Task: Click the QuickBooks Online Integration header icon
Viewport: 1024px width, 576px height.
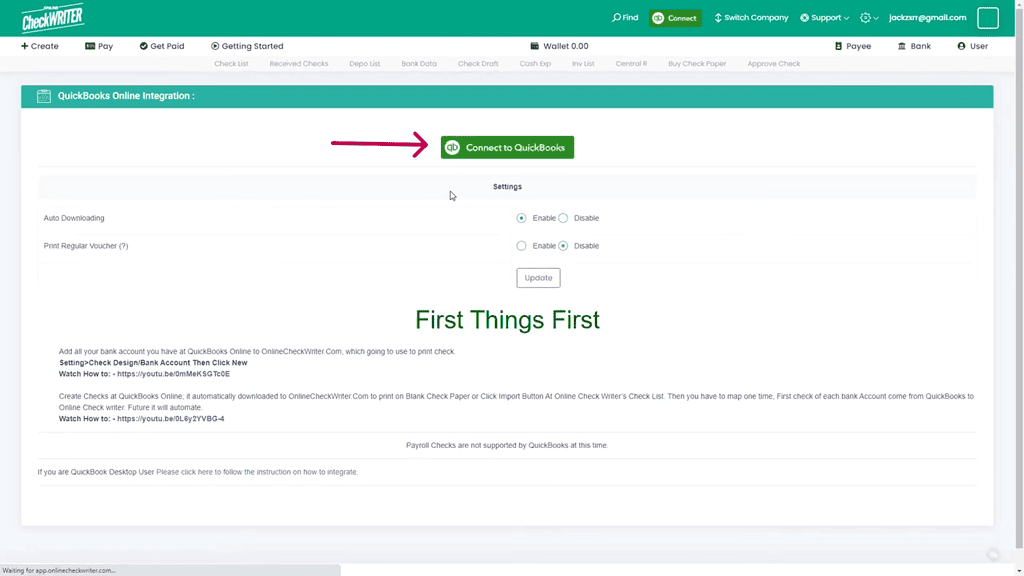Action: (44, 96)
